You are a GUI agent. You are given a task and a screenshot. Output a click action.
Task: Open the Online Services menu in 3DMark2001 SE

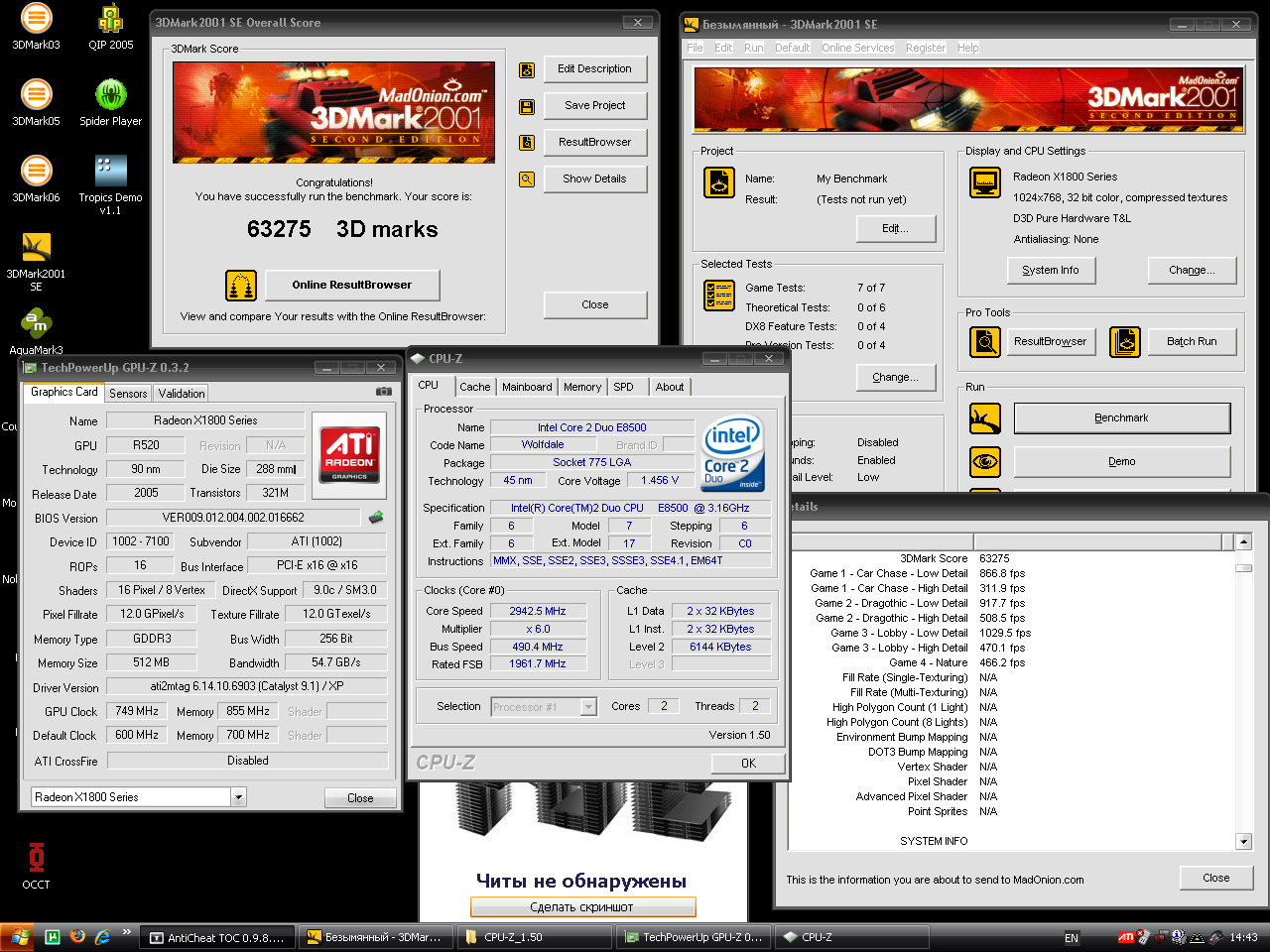coord(858,48)
